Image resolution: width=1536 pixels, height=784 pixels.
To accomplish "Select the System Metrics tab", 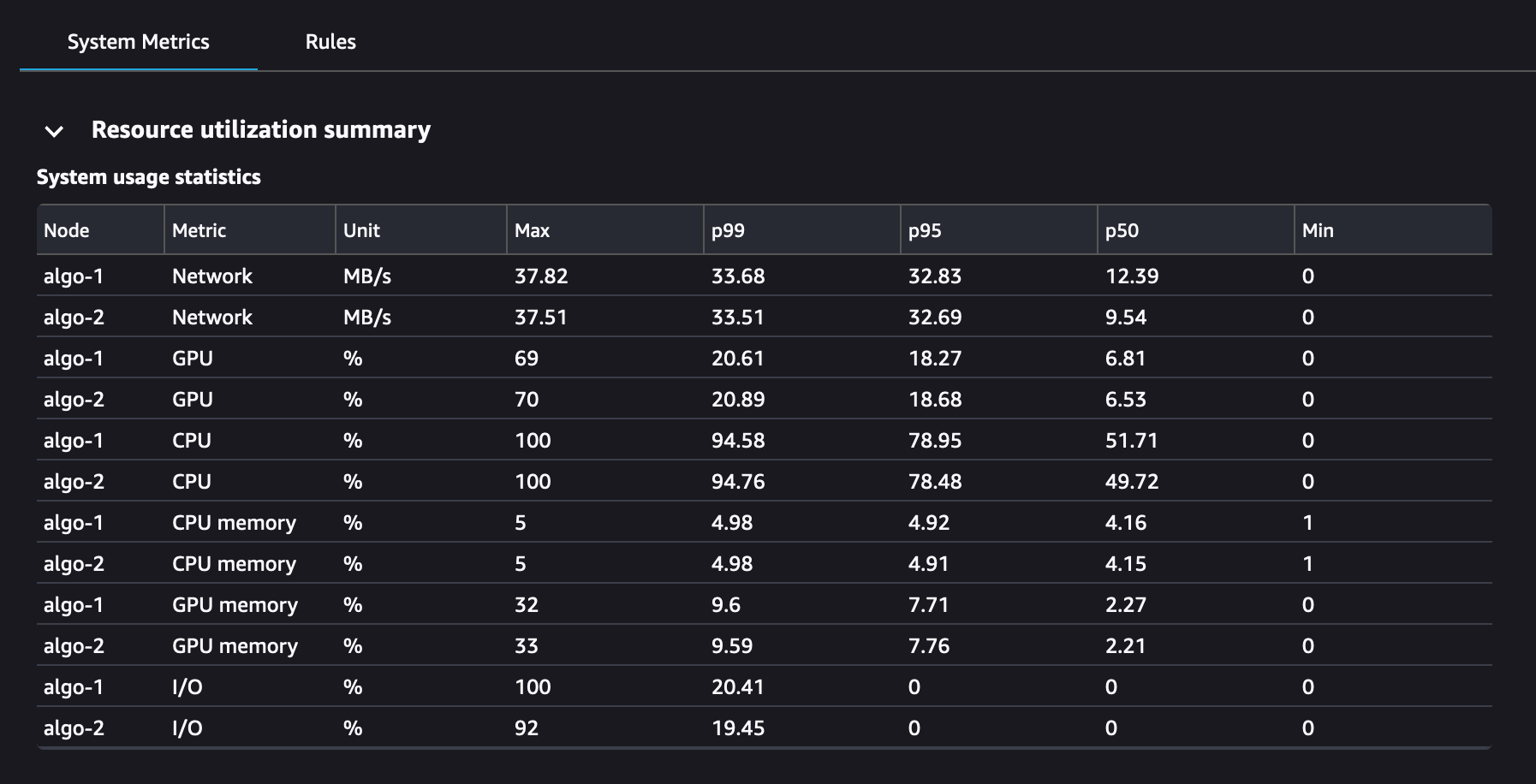I will pos(139,41).
